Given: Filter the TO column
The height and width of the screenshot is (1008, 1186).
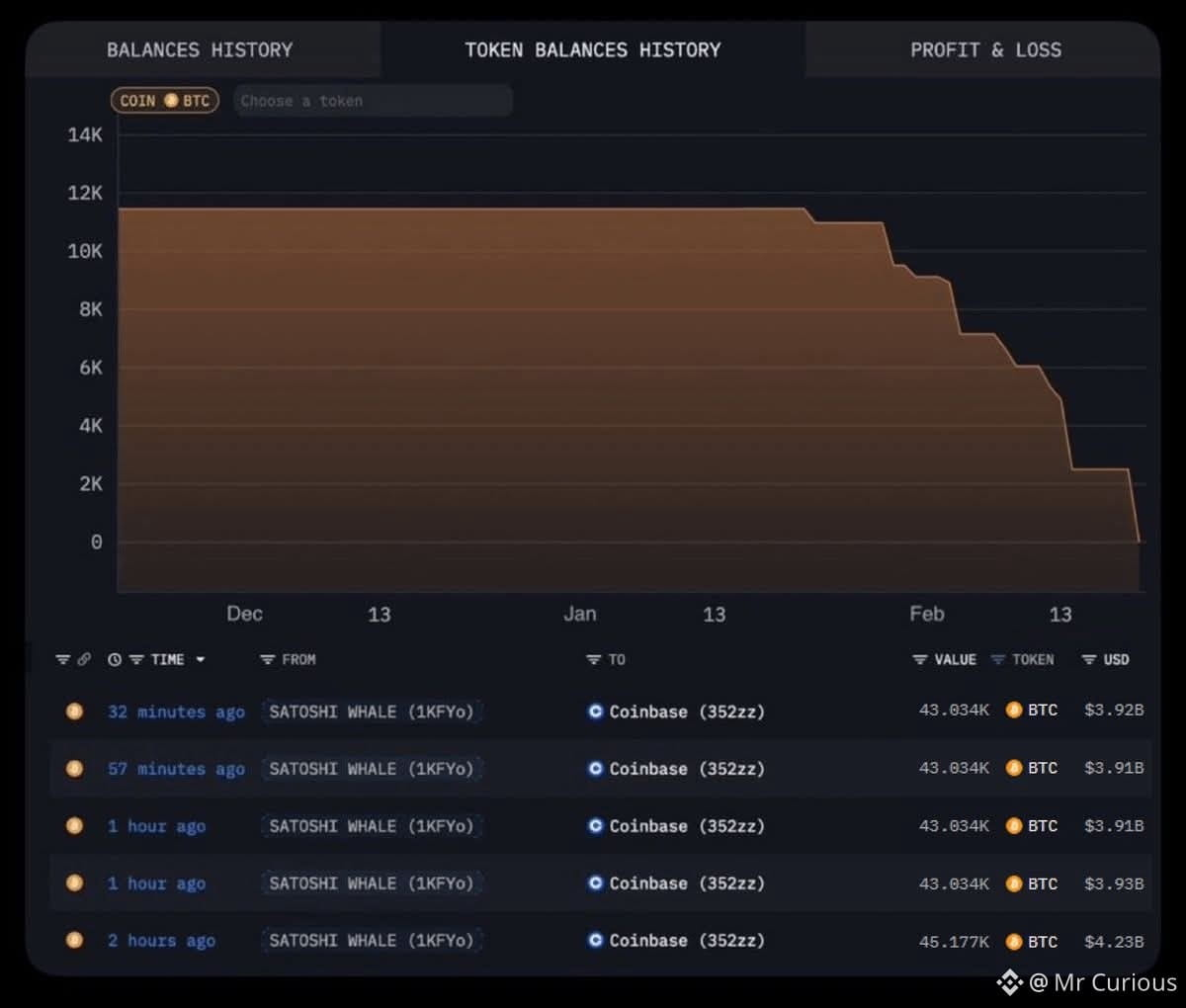Looking at the screenshot, I should (x=593, y=659).
